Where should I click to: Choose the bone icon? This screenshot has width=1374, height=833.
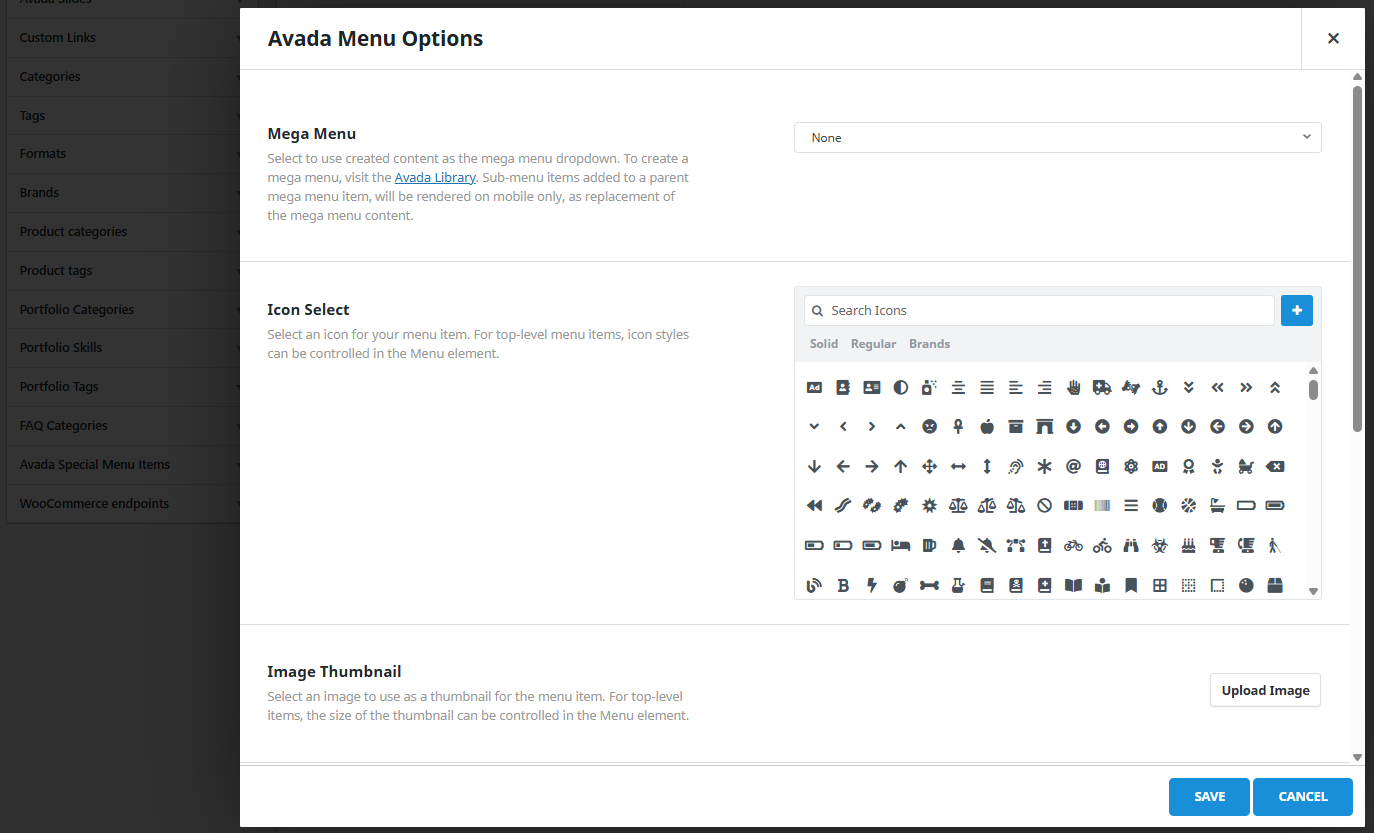click(x=929, y=585)
